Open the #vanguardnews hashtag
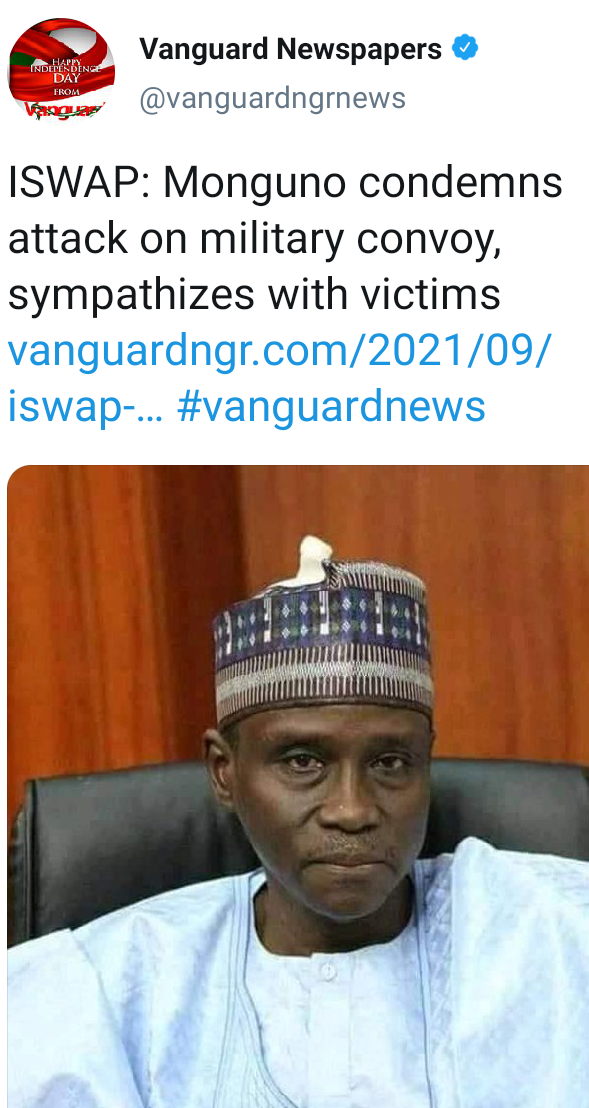The width and height of the screenshot is (589, 1108). coord(331,406)
